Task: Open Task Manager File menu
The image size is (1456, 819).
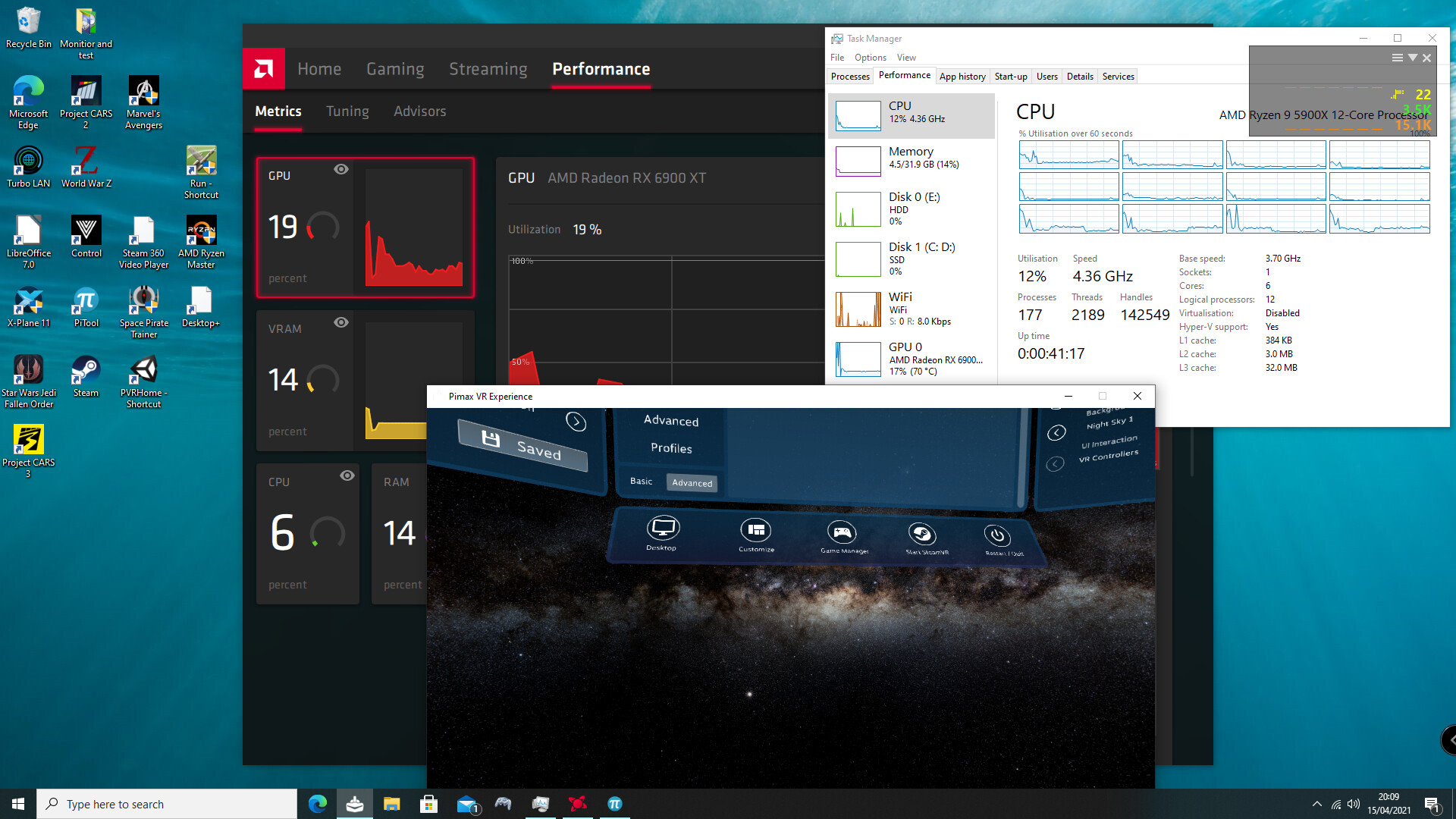Action: coord(836,58)
